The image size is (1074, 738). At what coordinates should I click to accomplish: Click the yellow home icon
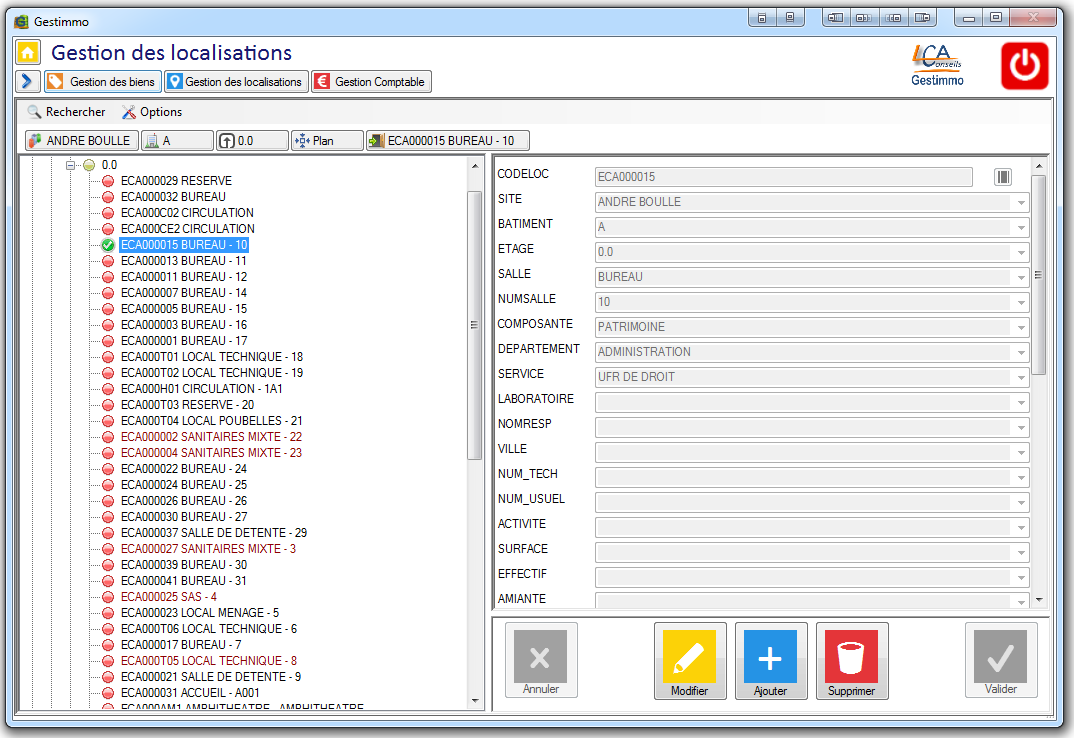[28, 52]
